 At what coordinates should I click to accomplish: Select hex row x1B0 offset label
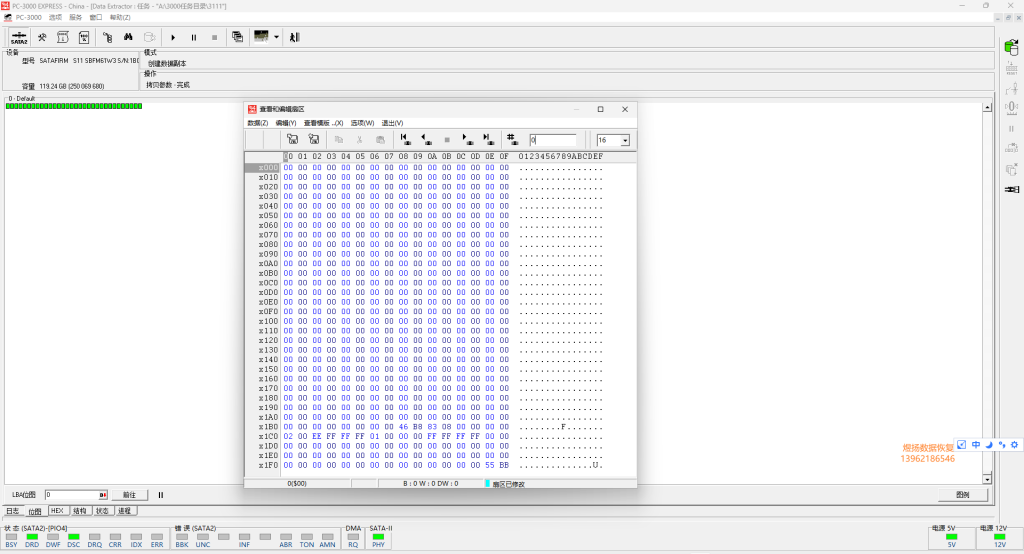click(268, 427)
